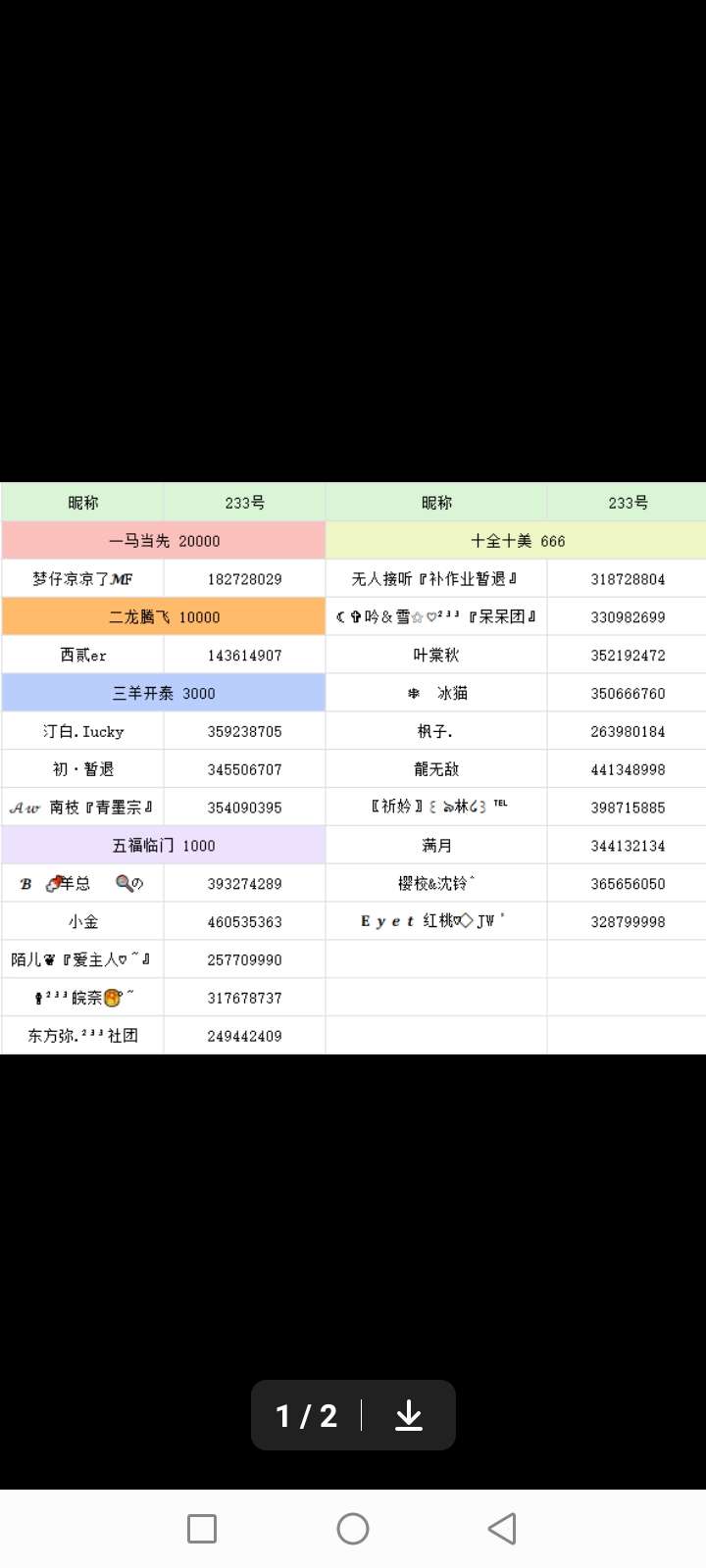The image size is (706, 1568).
Task: Tap nickname 『祈妗』林
Action: (439, 807)
